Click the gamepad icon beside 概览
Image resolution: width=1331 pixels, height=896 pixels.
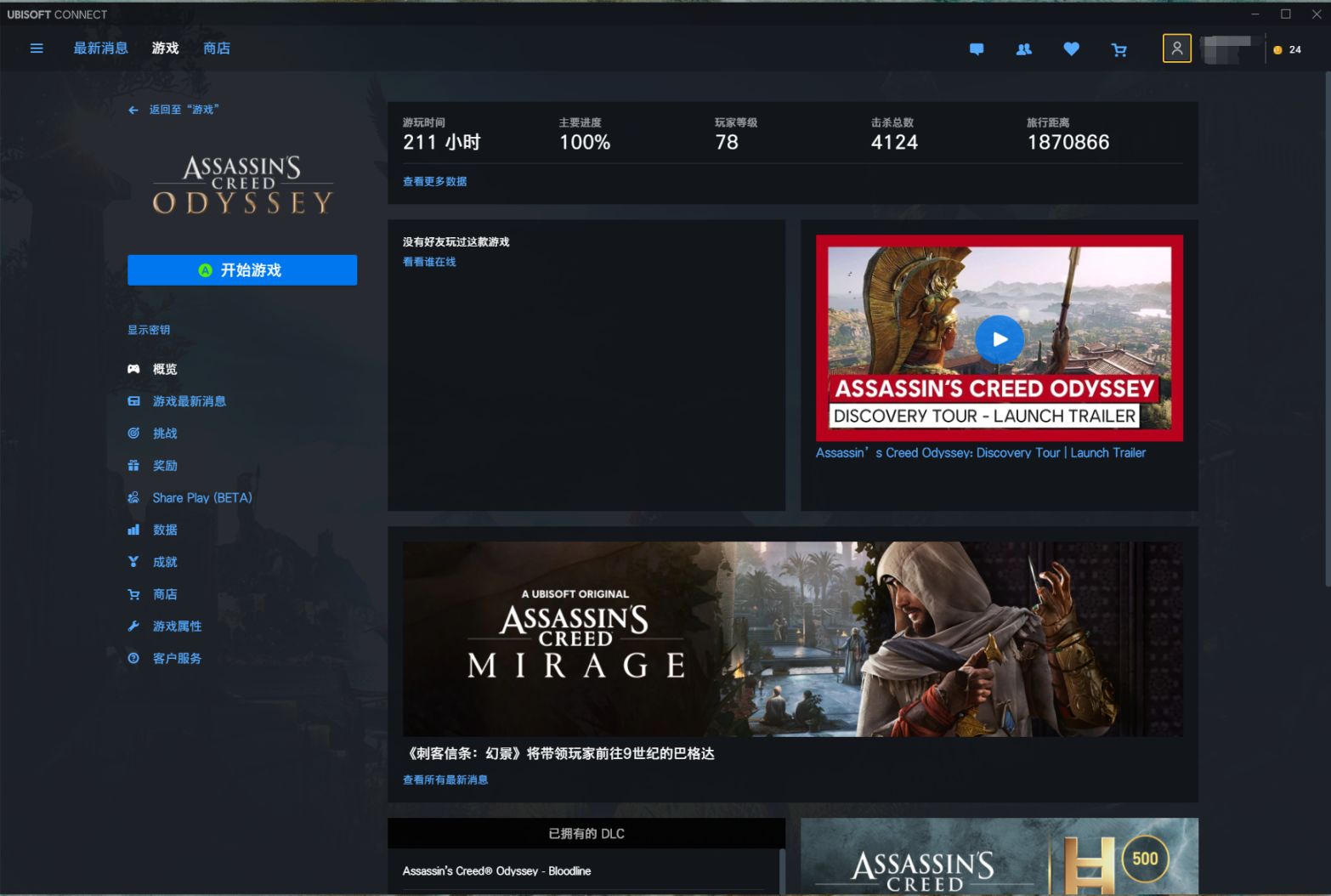click(133, 369)
